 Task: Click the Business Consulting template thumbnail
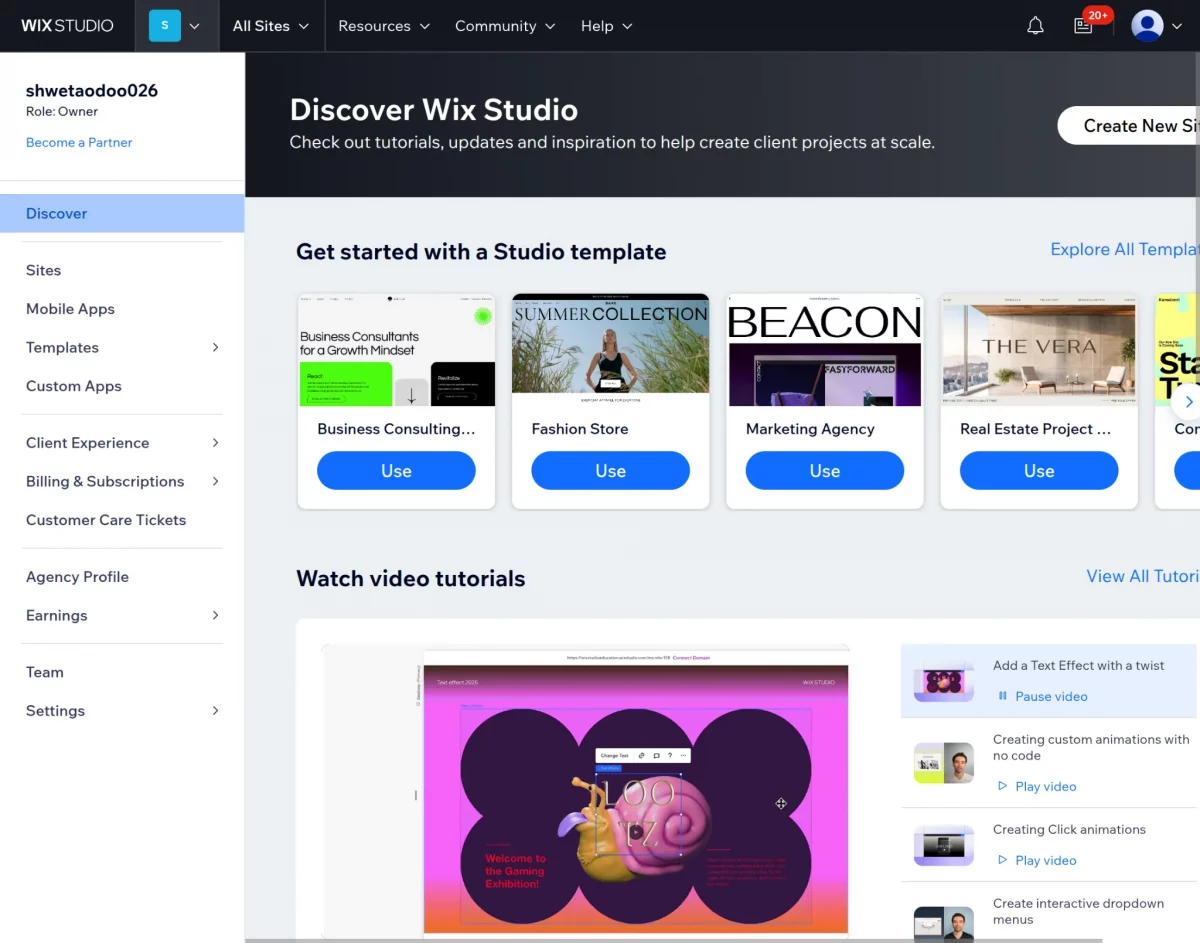pos(396,349)
